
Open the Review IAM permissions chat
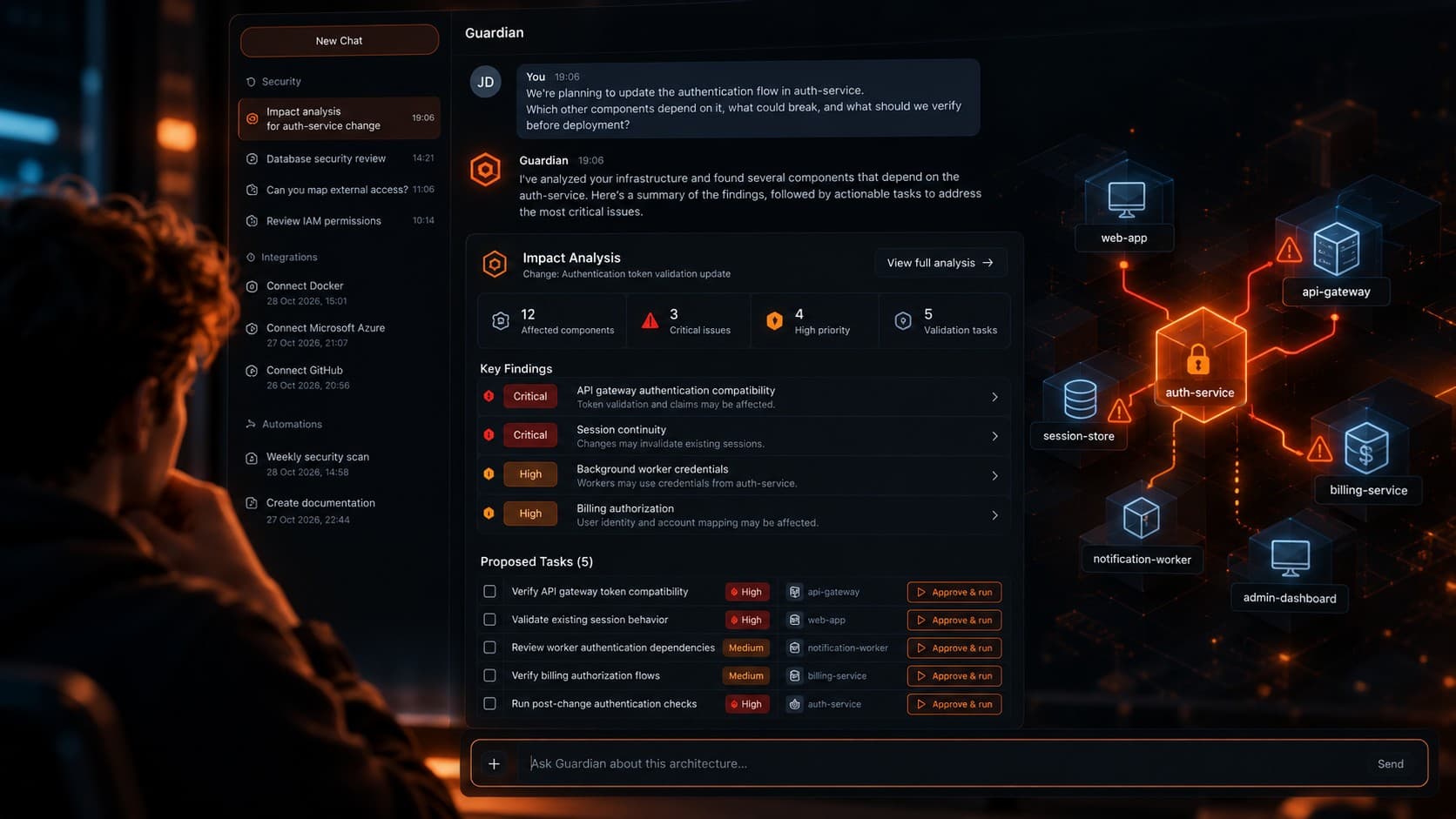339,221
